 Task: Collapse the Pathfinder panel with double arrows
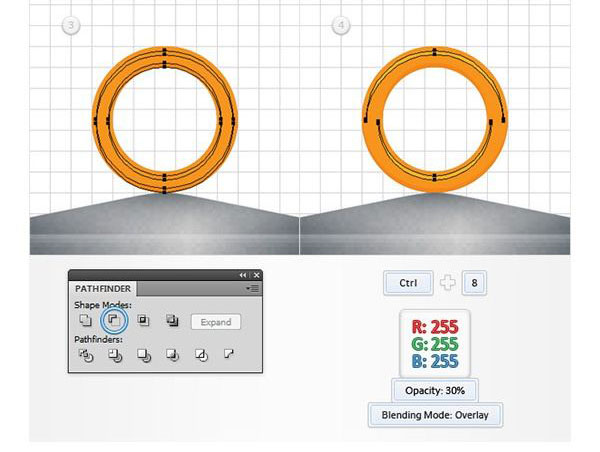point(243,275)
